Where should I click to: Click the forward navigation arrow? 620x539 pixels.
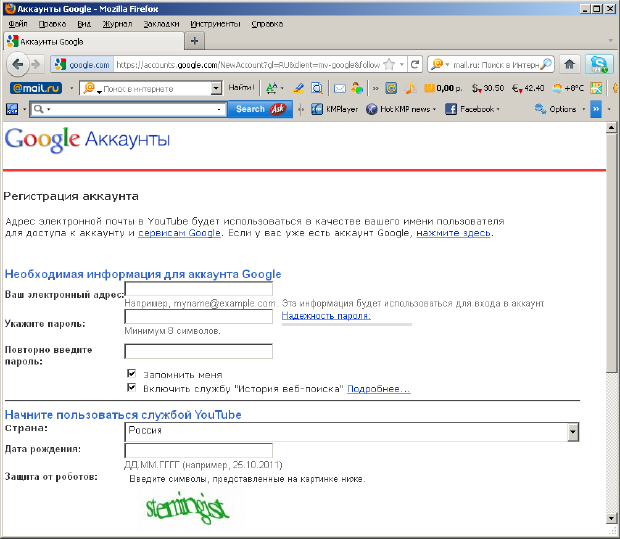point(36,64)
